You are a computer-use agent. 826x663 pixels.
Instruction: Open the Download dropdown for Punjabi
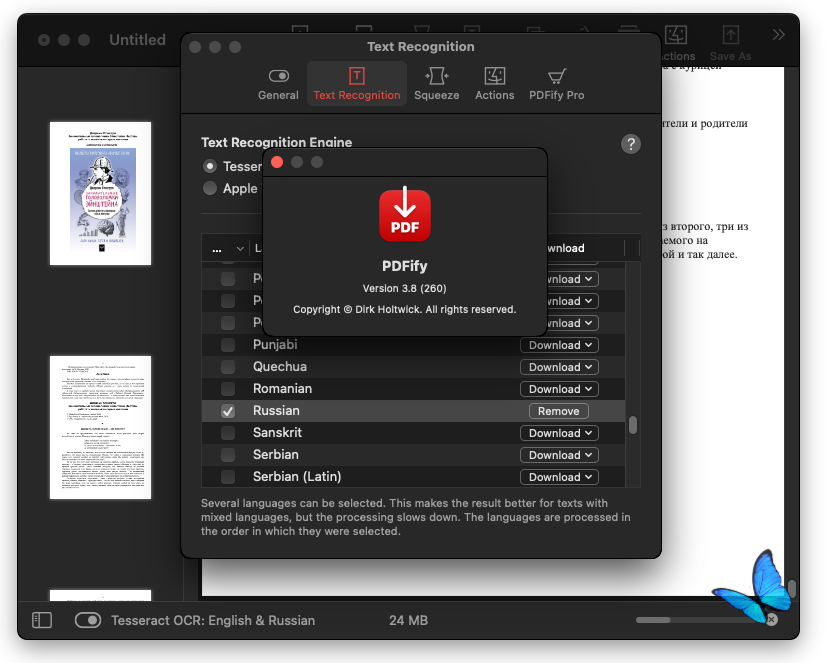pyautogui.click(x=559, y=345)
